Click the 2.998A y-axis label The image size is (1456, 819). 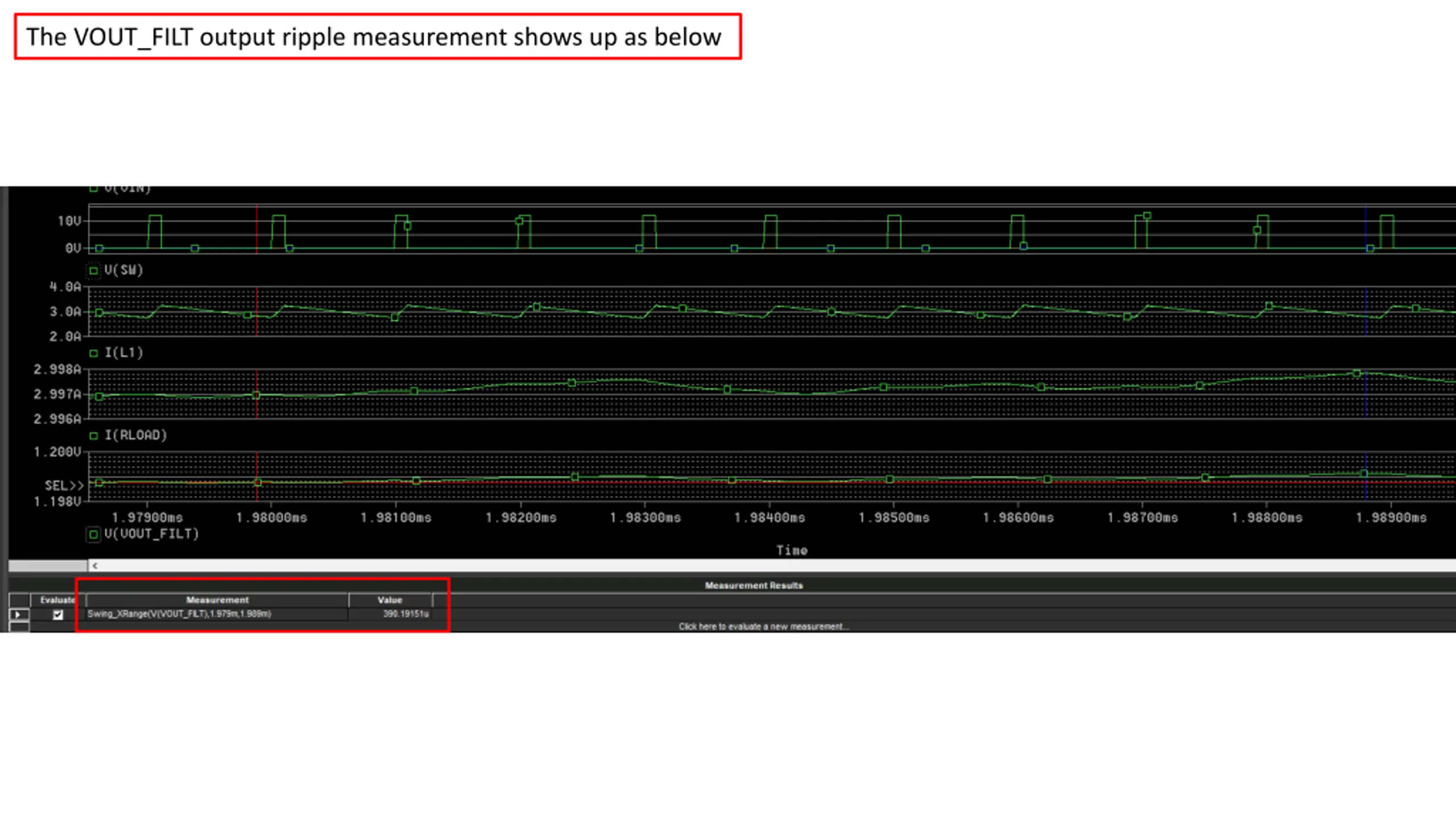57,370
